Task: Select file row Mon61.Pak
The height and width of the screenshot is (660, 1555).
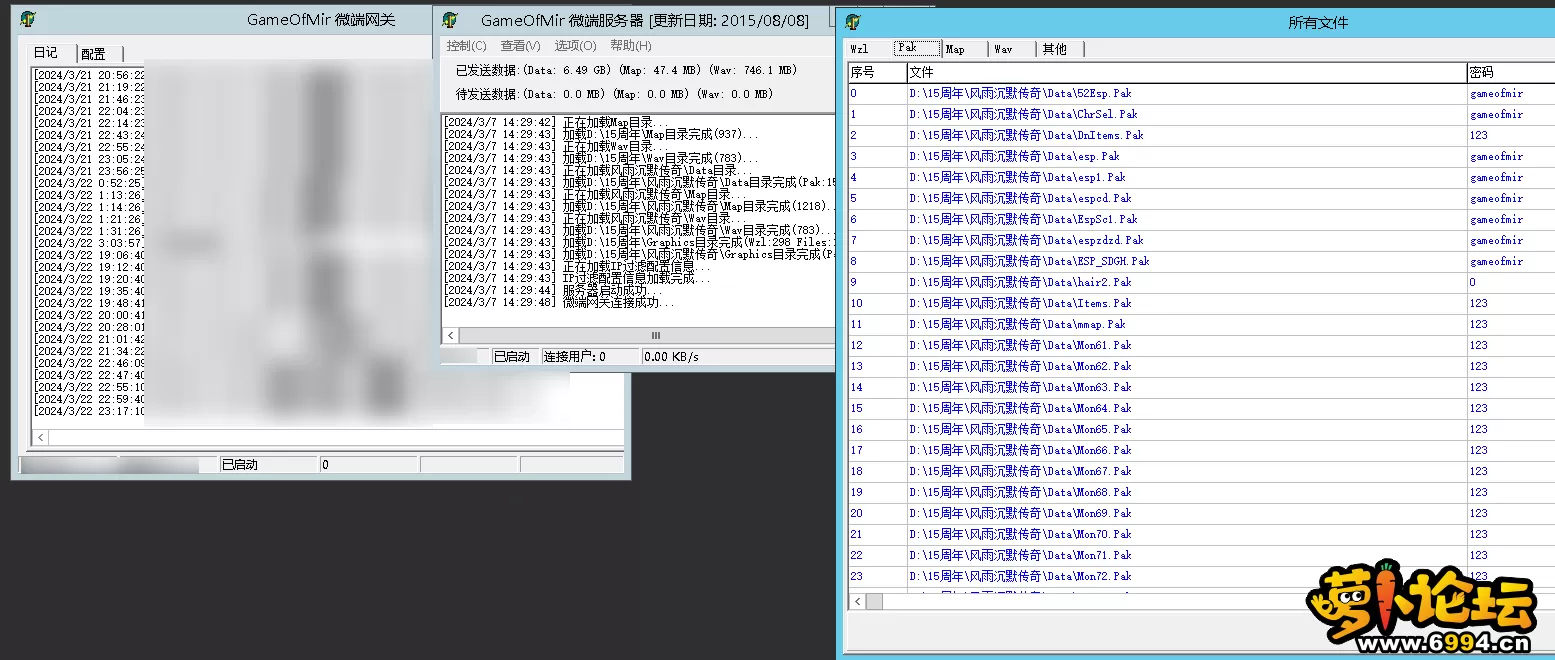Action: tap(1200, 345)
